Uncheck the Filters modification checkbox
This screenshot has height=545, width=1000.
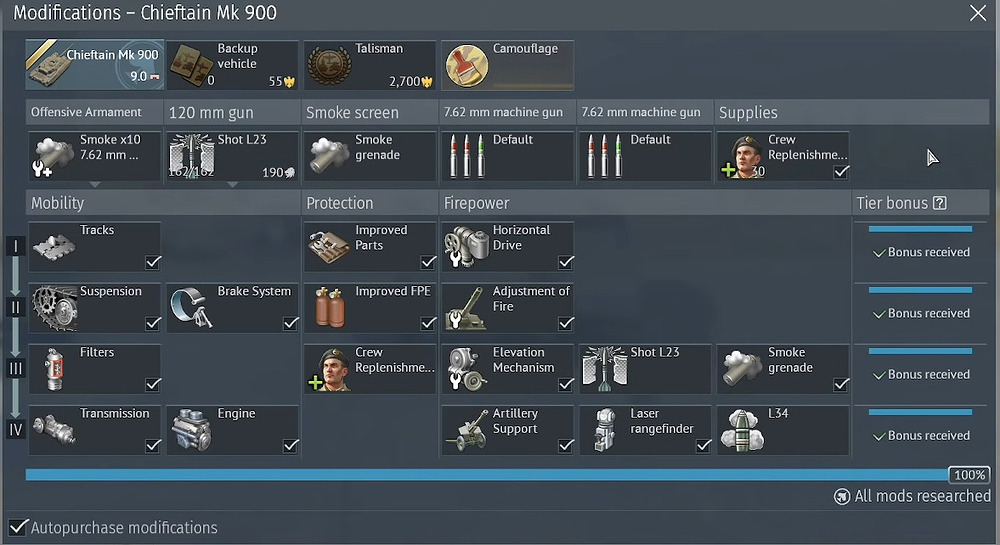tap(152, 384)
